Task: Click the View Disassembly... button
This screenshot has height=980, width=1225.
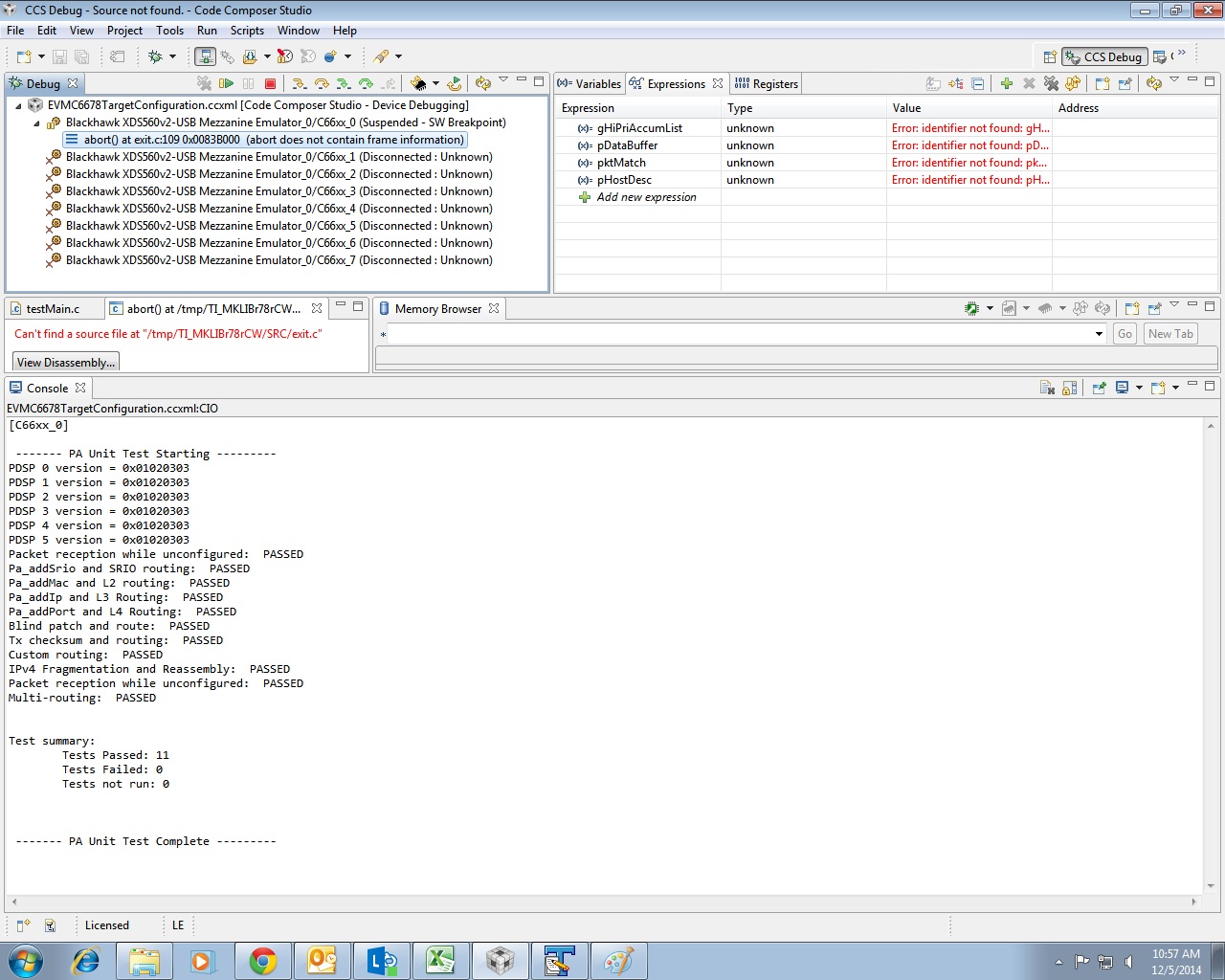Action: pos(65,362)
